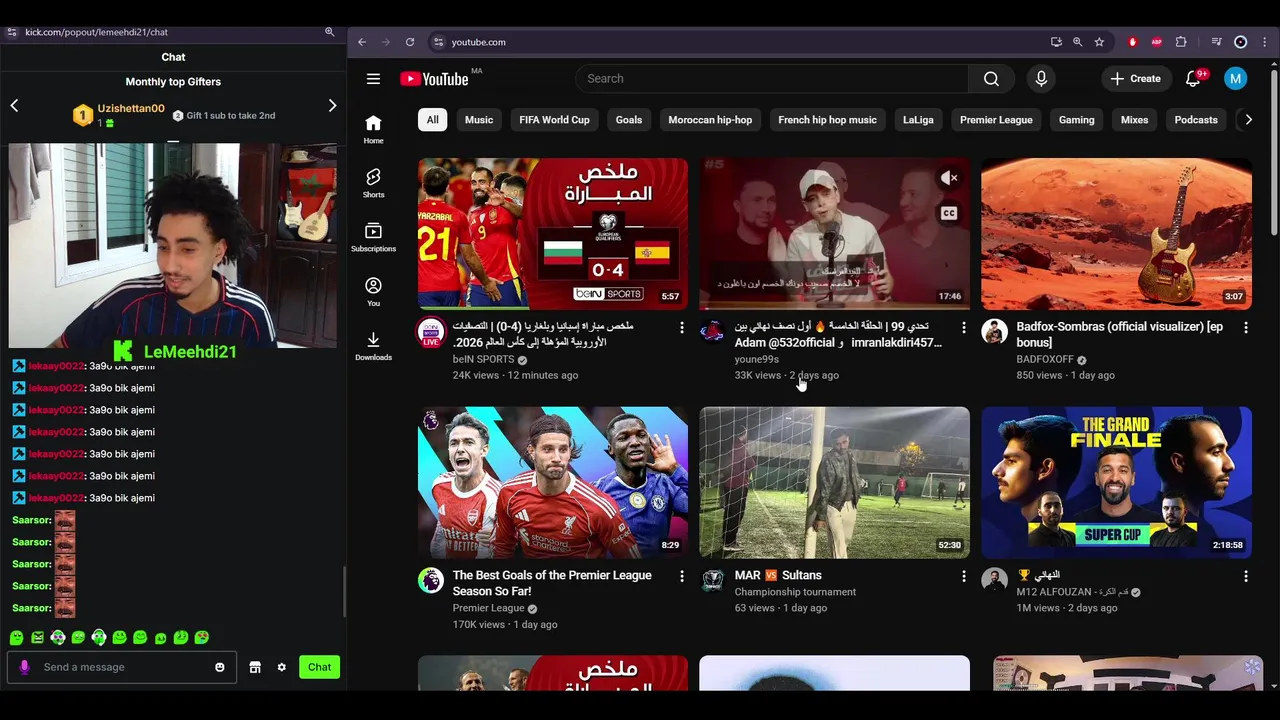Open YouTube hamburger guide menu

coord(373,79)
